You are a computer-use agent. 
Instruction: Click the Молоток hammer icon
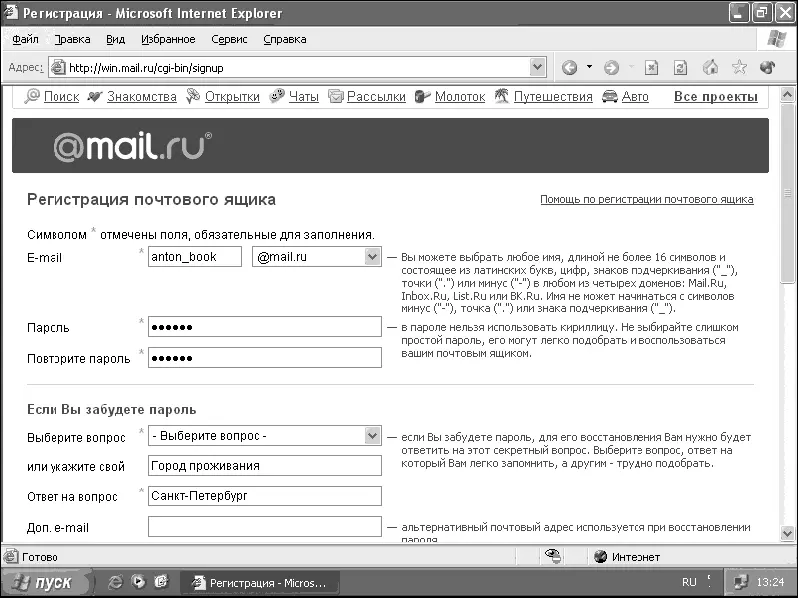(422, 96)
